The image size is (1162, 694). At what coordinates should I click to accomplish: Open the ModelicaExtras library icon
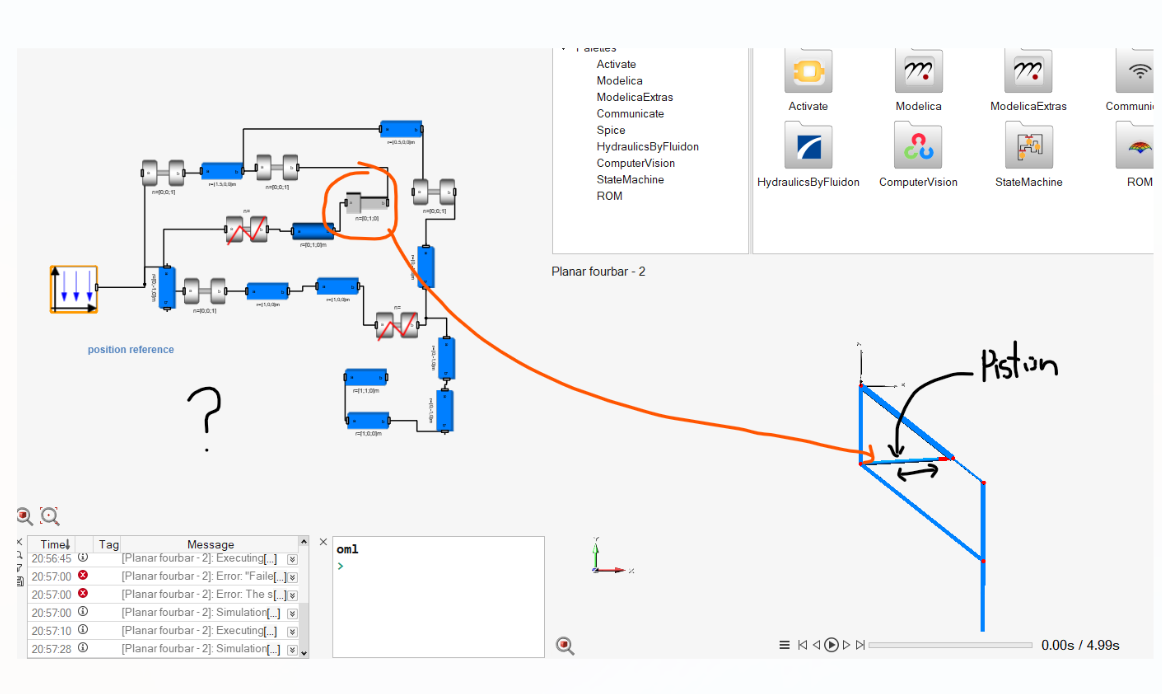pos(1028,71)
